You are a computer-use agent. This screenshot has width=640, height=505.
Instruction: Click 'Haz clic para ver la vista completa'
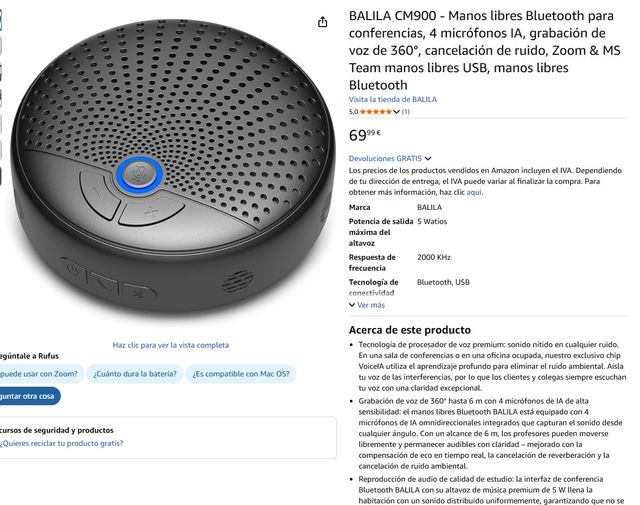click(x=171, y=345)
